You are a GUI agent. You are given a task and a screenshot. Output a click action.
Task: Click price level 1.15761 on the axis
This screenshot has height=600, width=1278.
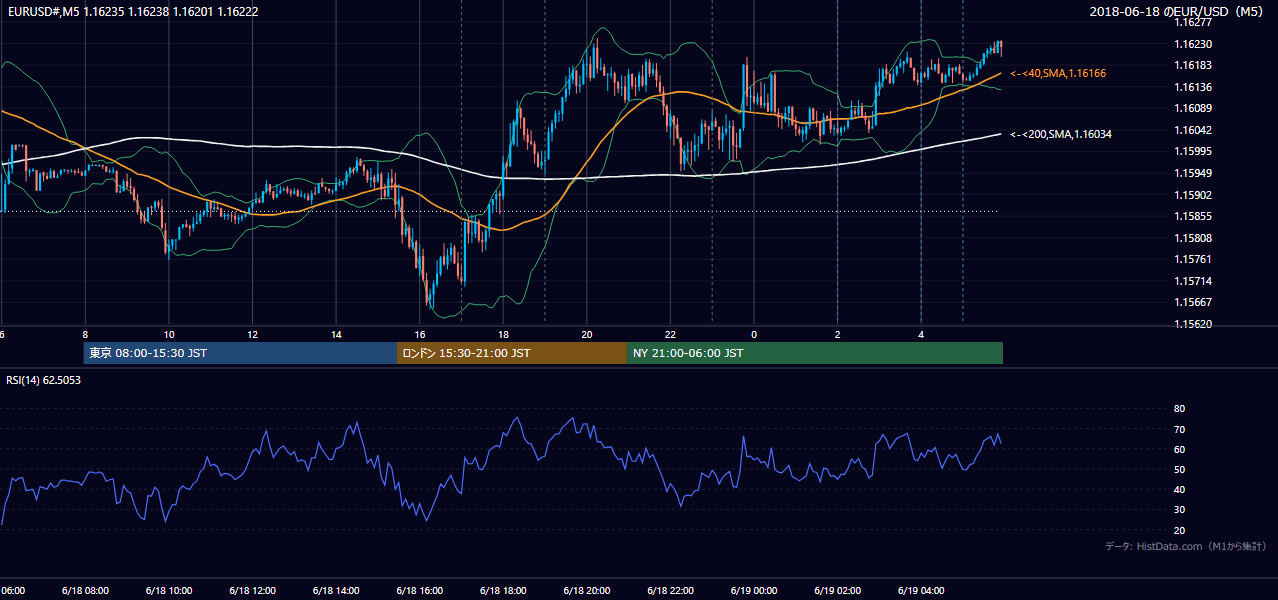[x=1193, y=259]
